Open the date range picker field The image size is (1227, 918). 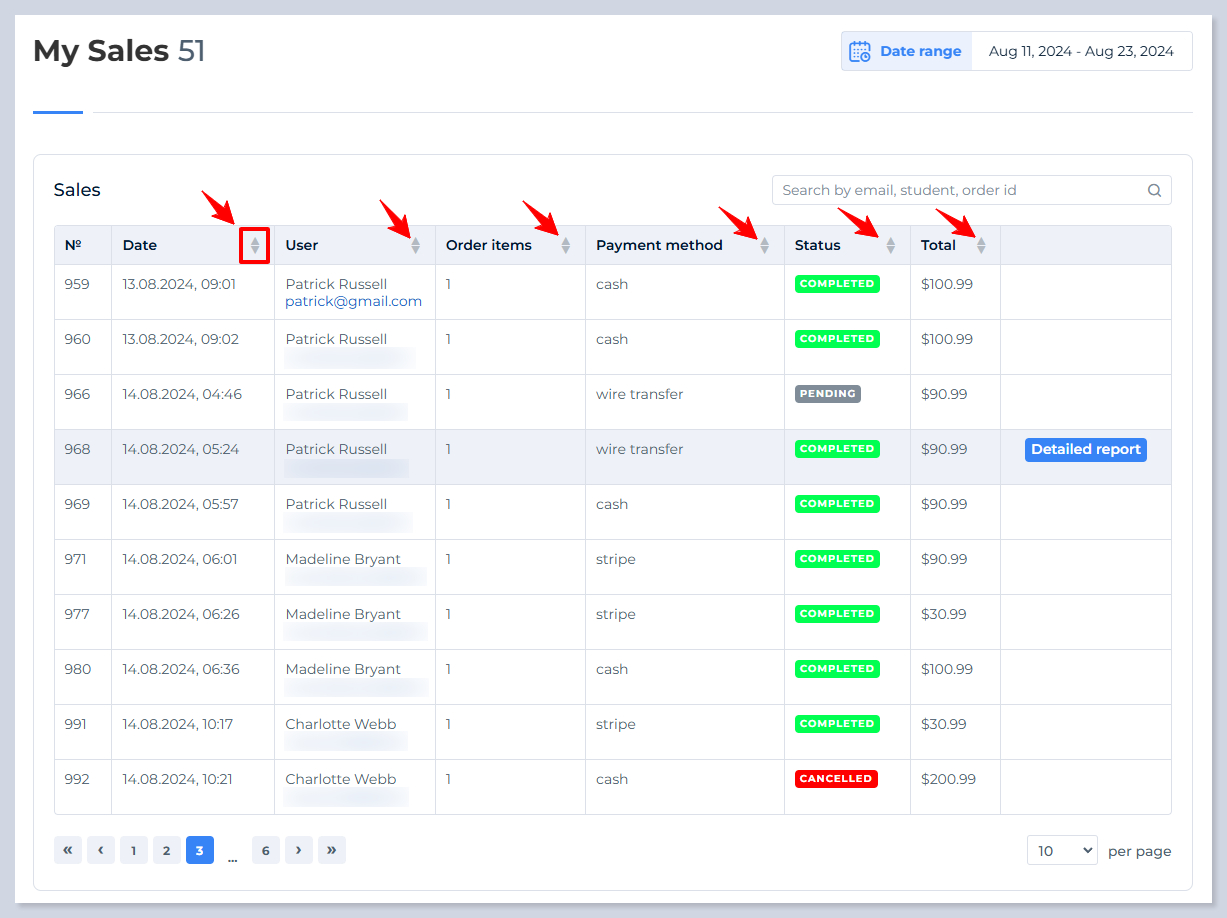click(1080, 51)
